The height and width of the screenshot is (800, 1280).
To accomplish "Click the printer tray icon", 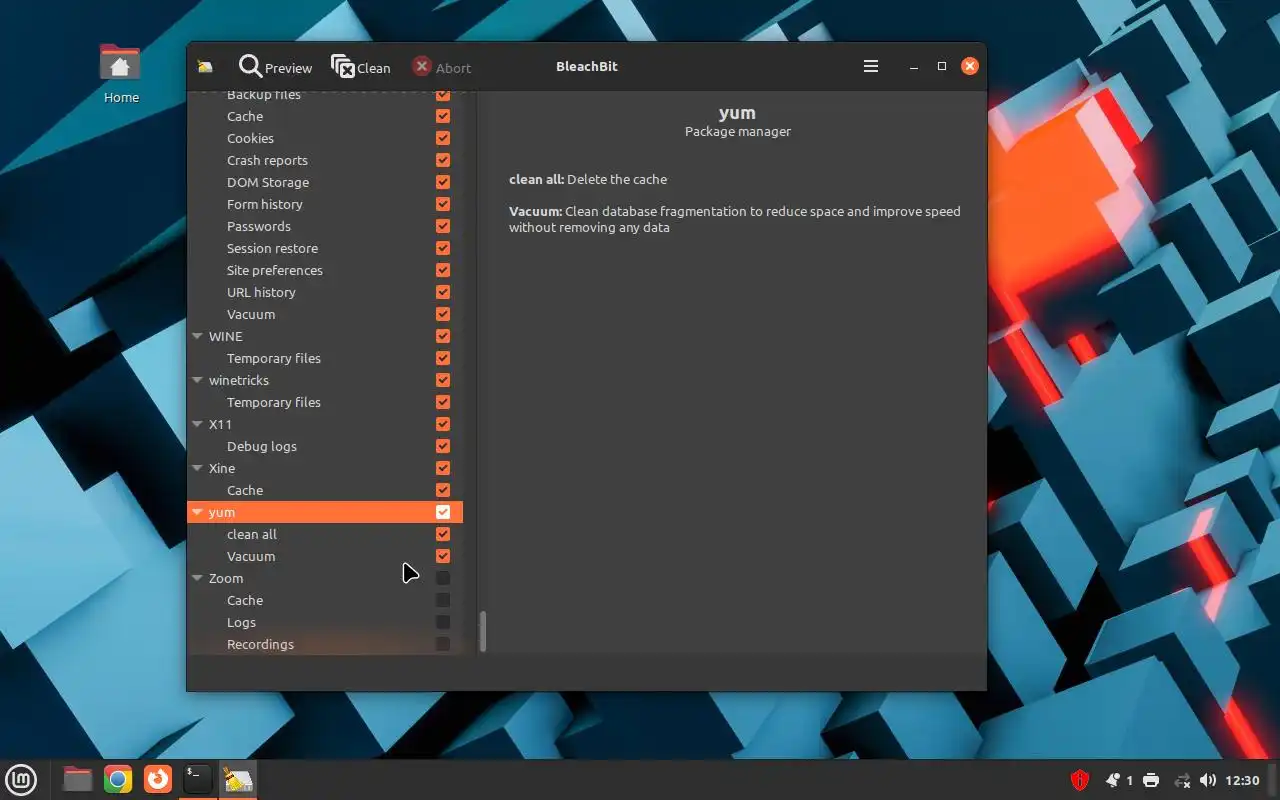I will pos(1151,780).
